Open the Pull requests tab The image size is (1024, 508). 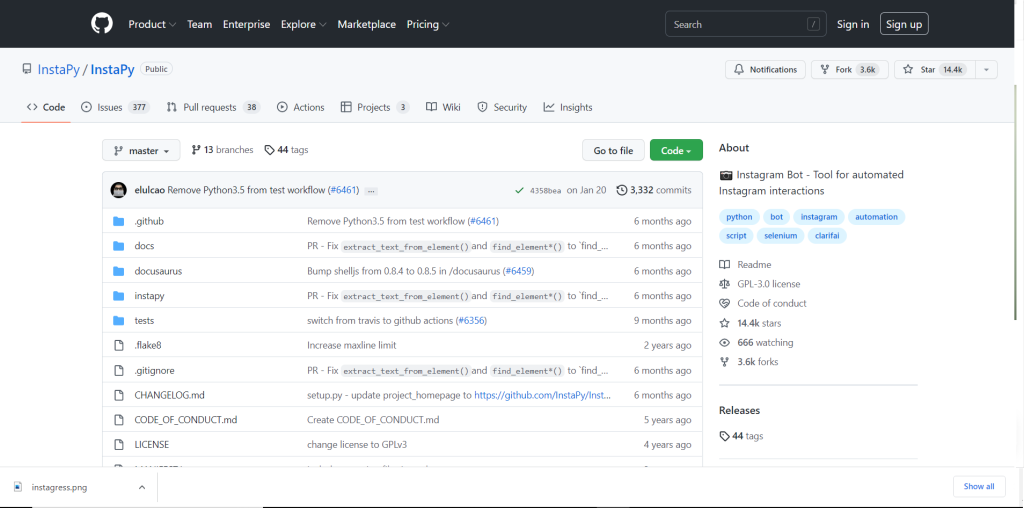209,107
